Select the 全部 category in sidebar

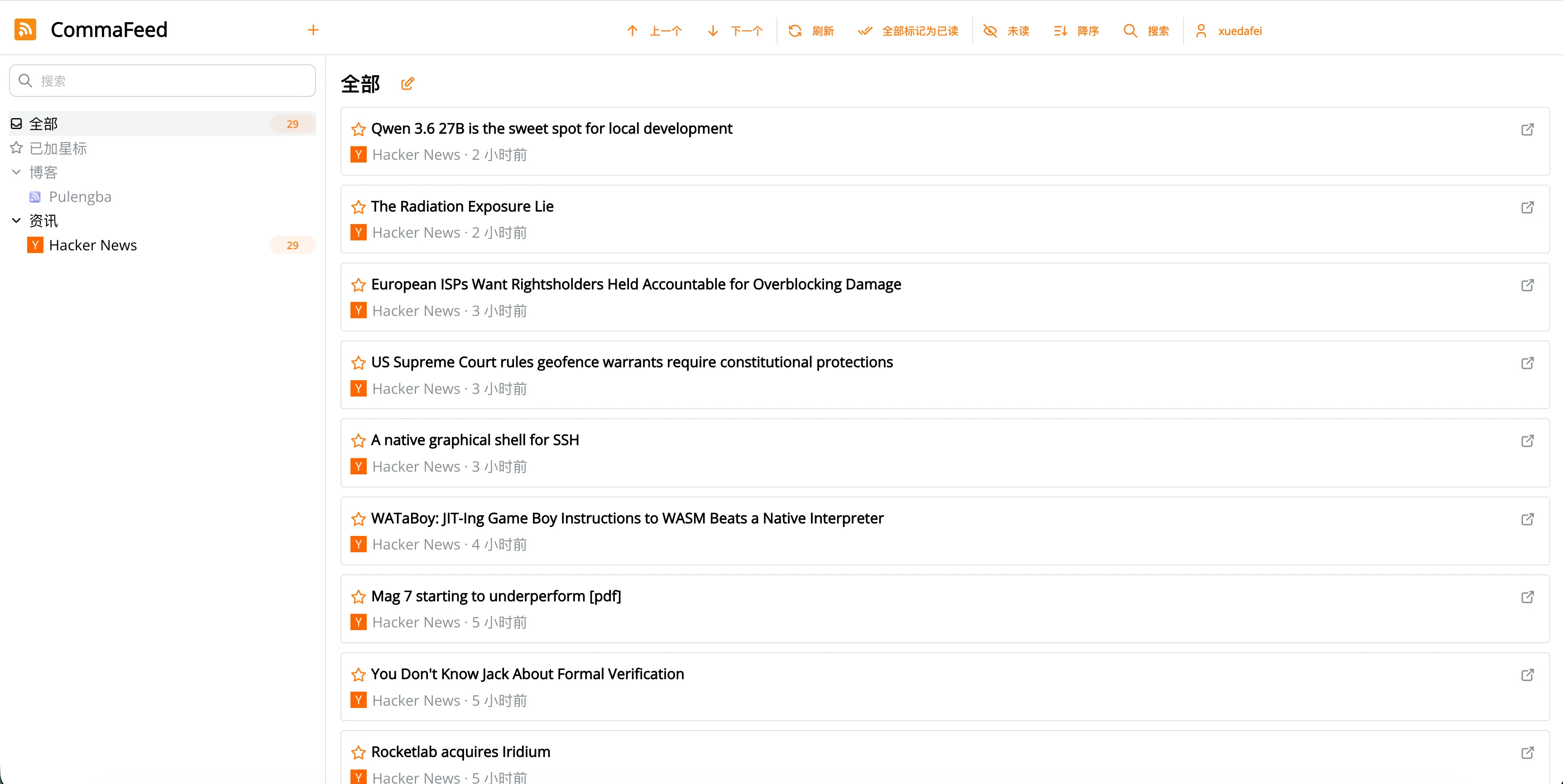coord(163,124)
